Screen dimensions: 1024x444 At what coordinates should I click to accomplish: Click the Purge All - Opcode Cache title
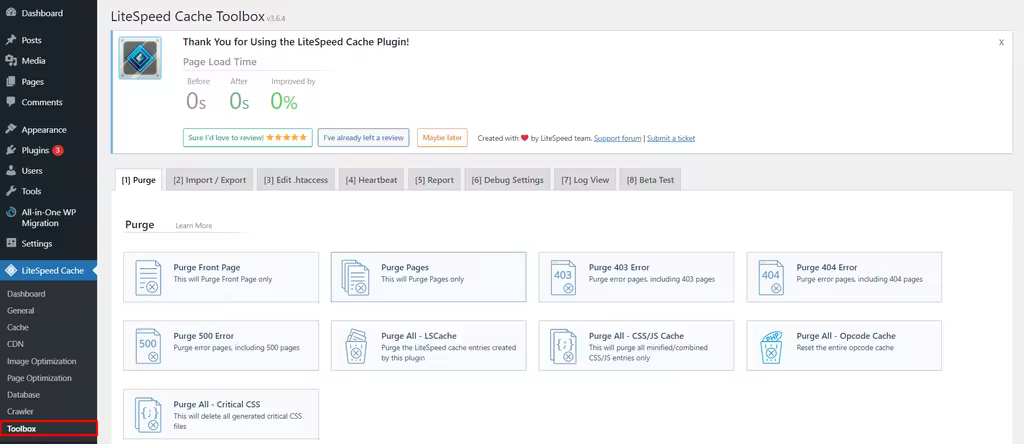coord(846,336)
